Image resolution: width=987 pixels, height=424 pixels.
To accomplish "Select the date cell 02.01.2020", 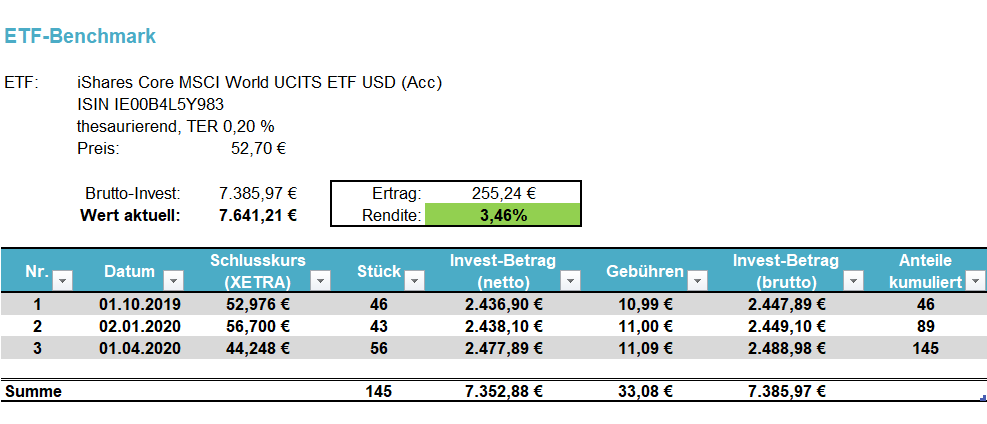I will [x=140, y=326].
